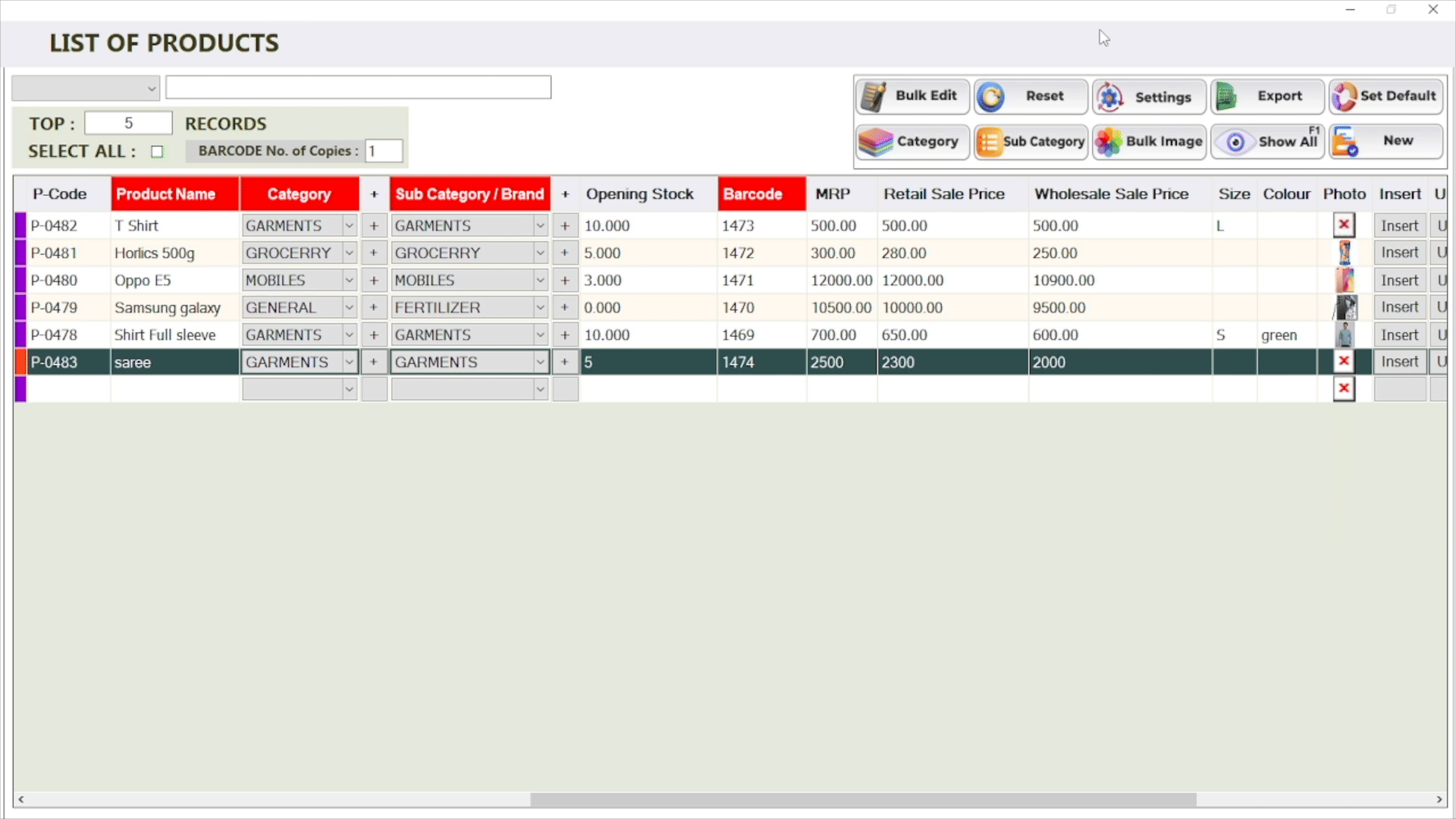Click the Reset icon button
Screen dimensions: 1456x819
1031,96
